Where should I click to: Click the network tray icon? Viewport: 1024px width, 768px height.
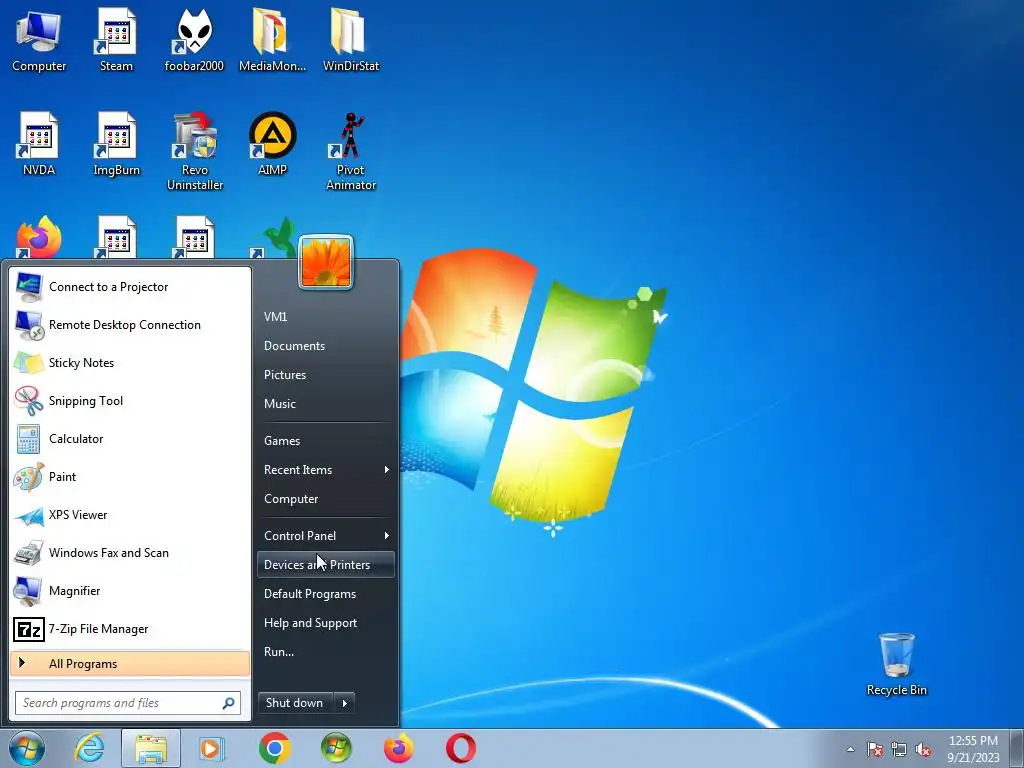pyautogui.click(x=899, y=749)
